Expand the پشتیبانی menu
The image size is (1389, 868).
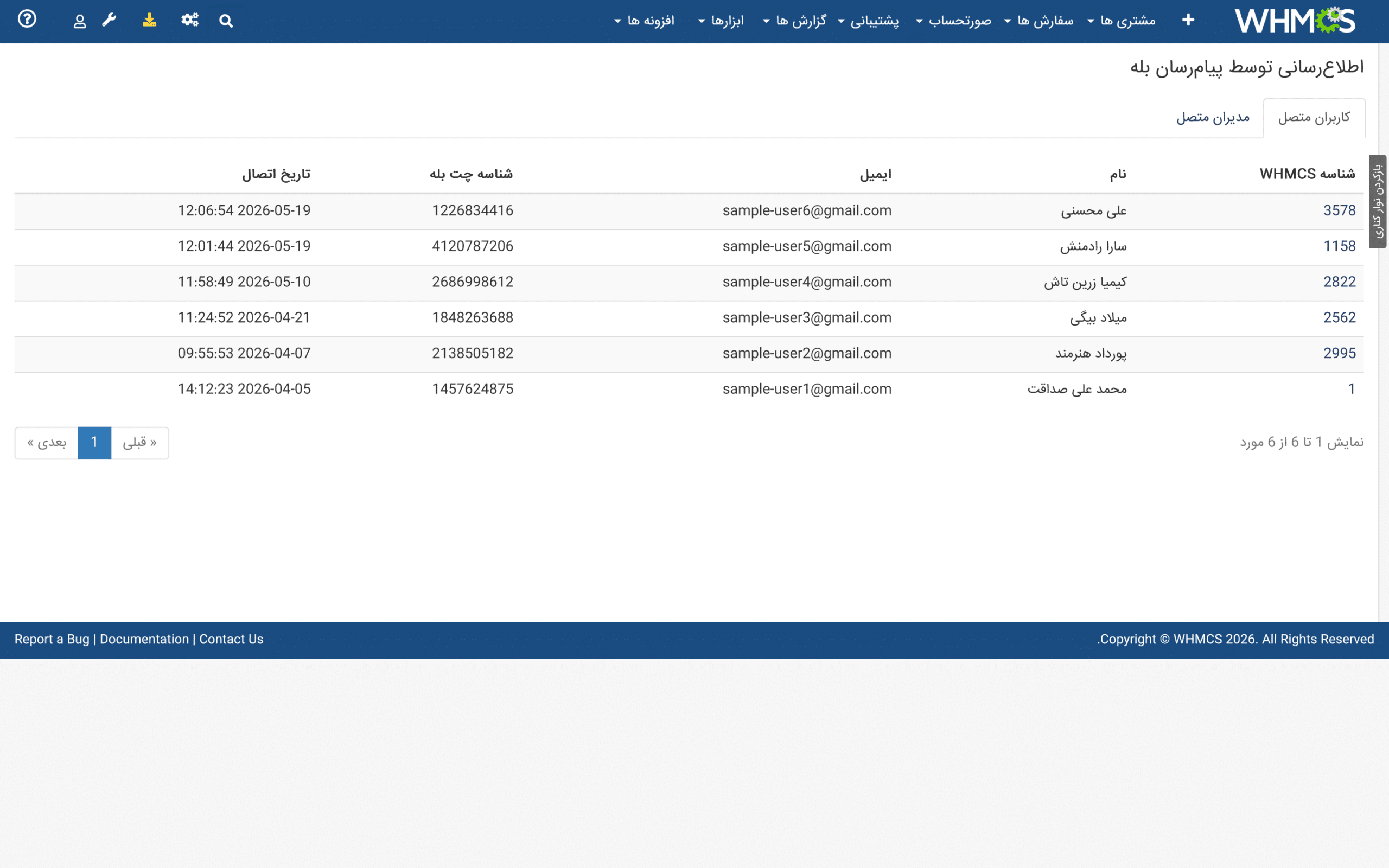tap(869, 21)
